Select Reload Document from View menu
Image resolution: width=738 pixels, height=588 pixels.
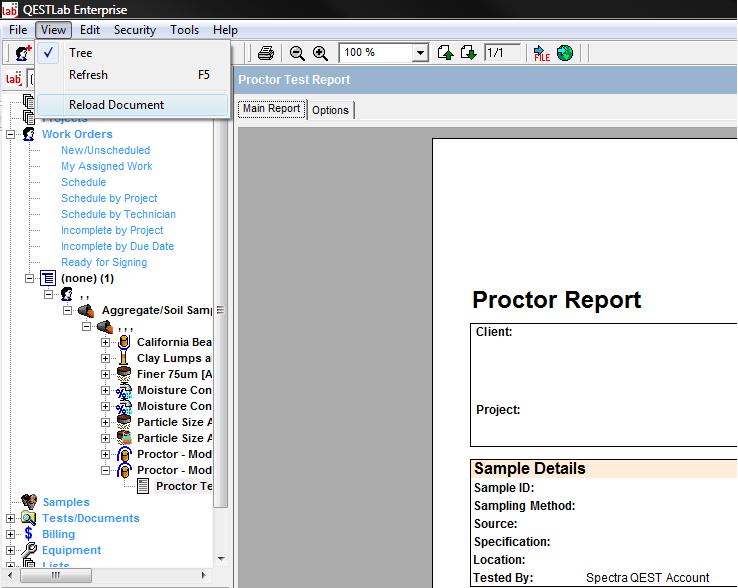click(116, 105)
